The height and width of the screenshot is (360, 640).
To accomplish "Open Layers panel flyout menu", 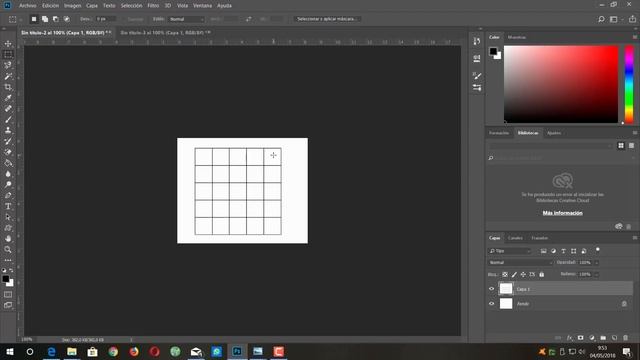I will (635, 238).
